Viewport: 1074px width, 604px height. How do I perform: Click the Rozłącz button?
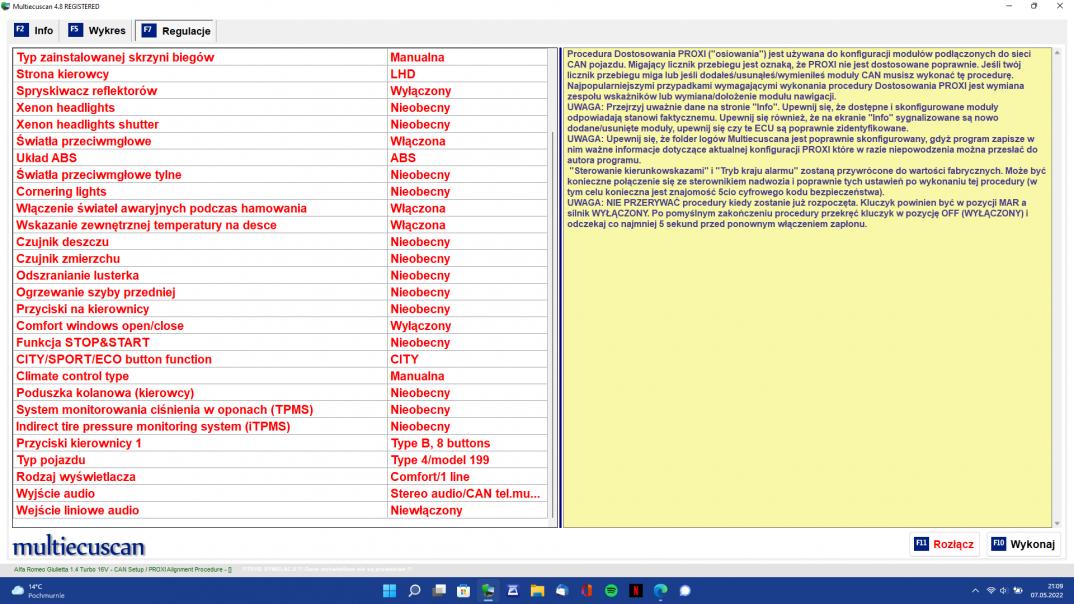tap(944, 544)
